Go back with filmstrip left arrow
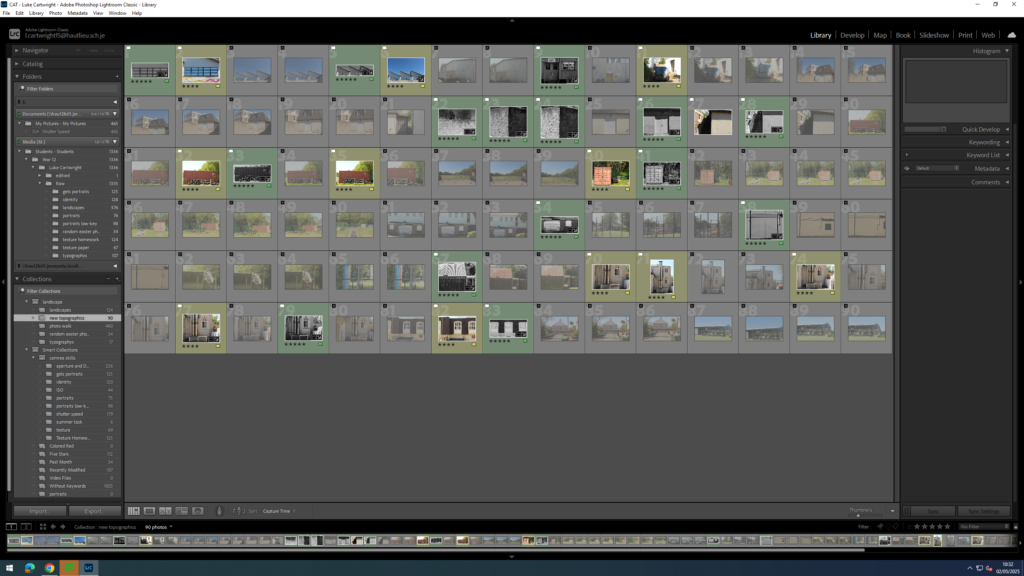Image resolution: width=1024 pixels, height=576 pixels. (x=54, y=527)
